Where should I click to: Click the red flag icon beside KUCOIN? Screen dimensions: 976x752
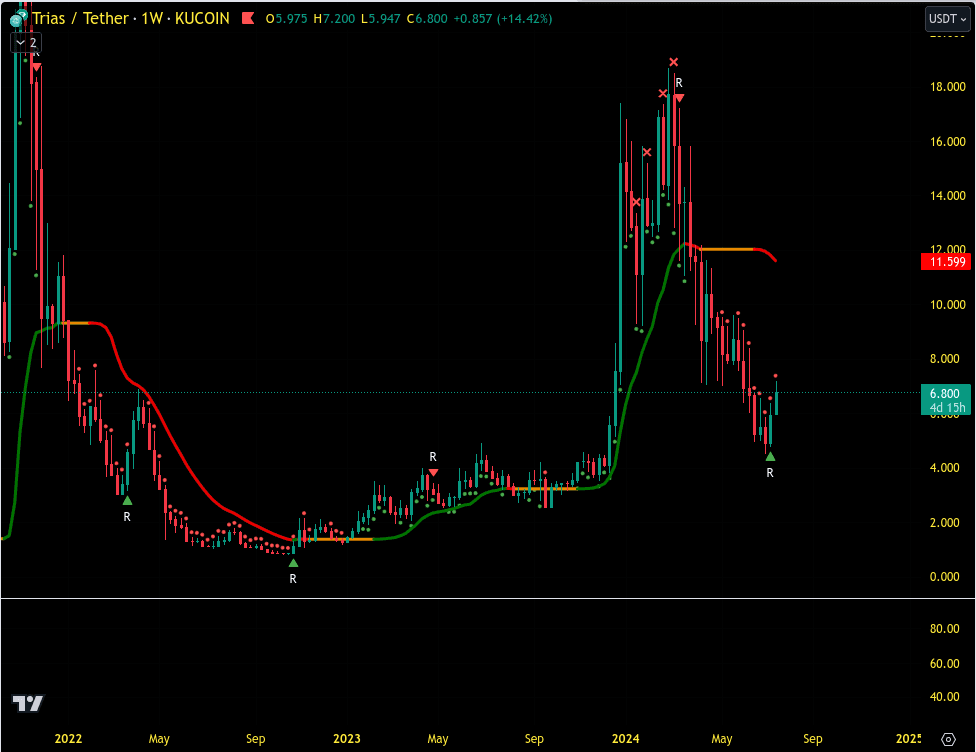pos(248,18)
